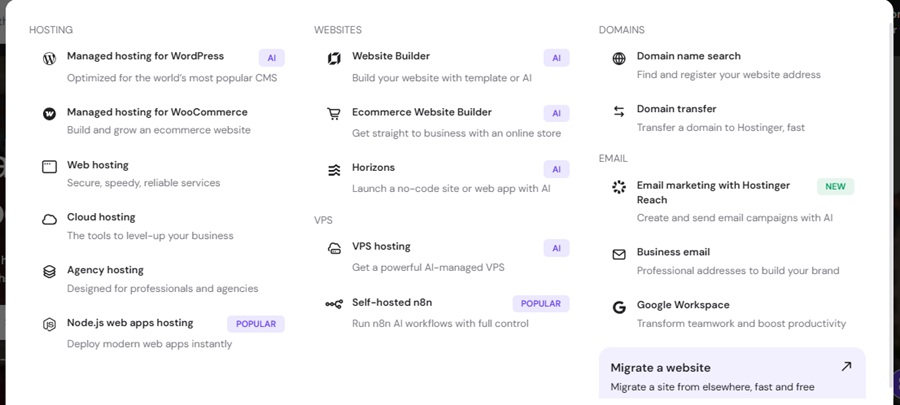The height and width of the screenshot is (405, 900).
Task: Click the Horizons waves icon
Action: [334, 170]
